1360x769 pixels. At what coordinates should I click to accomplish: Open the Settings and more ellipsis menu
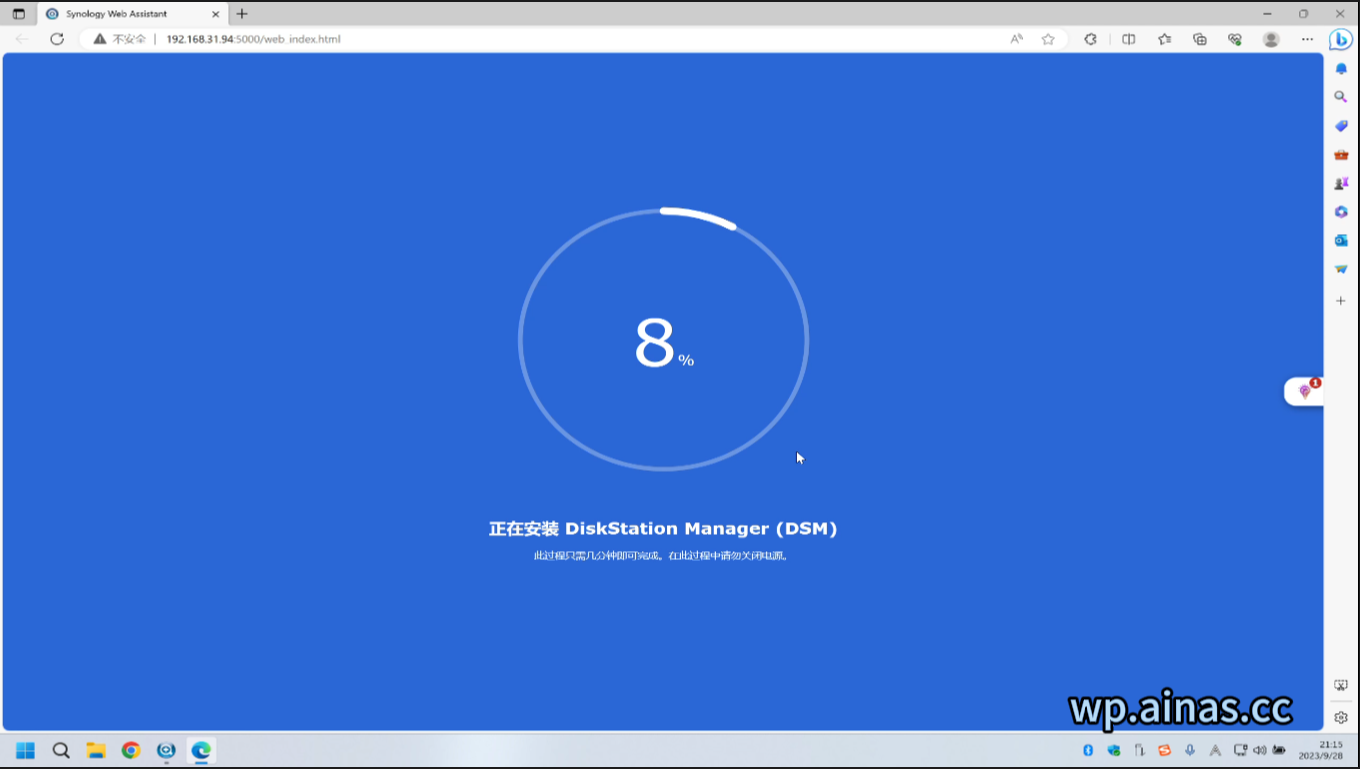(1307, 39)
